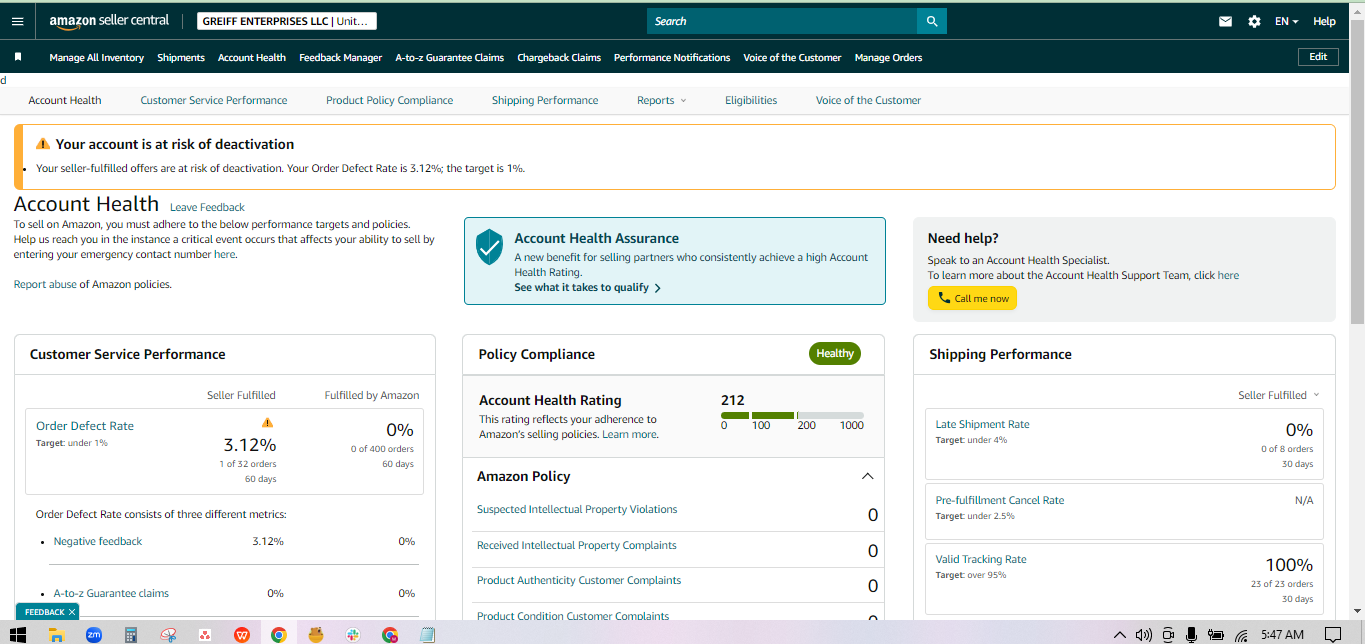The height and width of the screenshot is (644, 1365).
Task: Expand the Reports tab dropdown
Action: click(662, 100)
